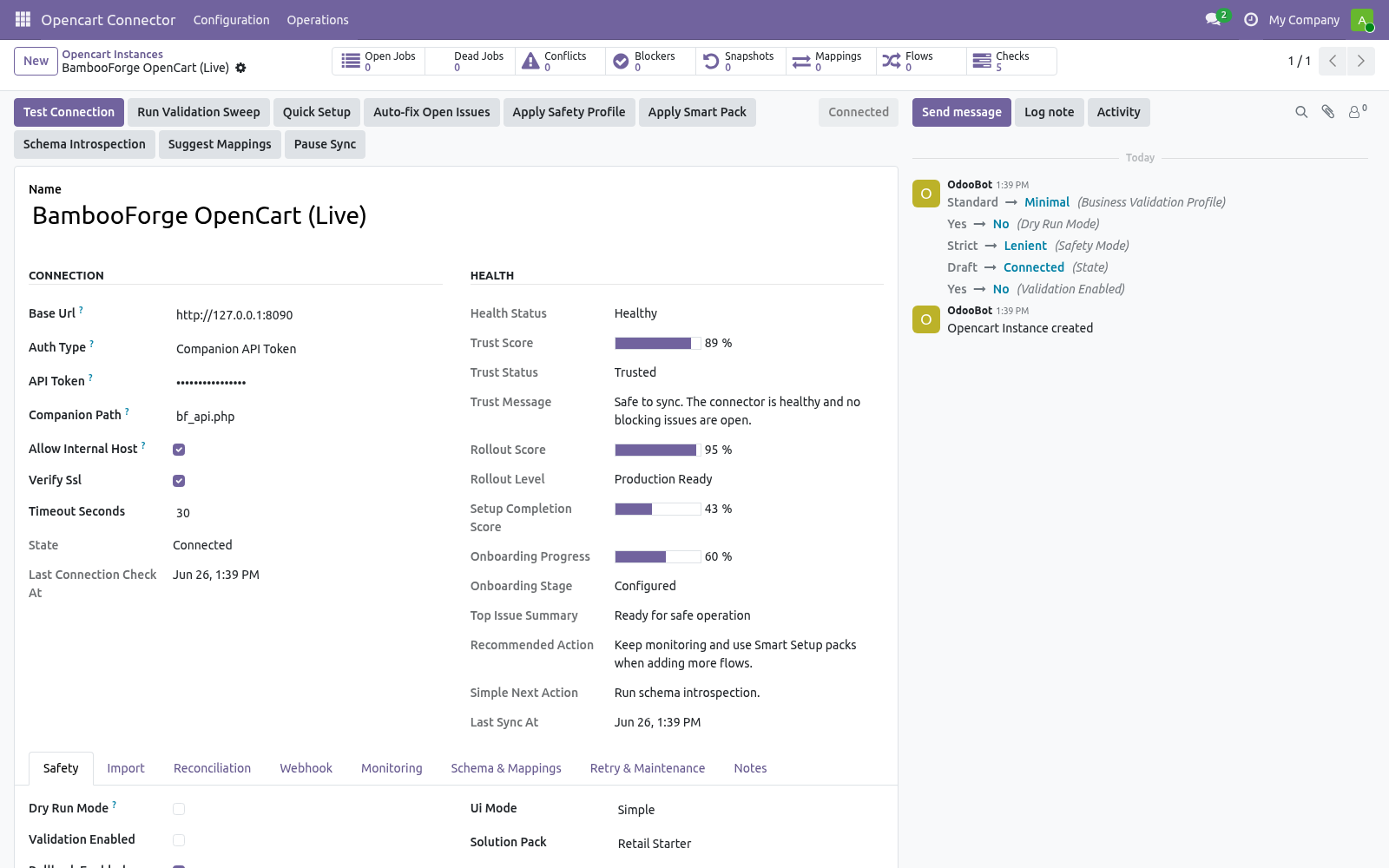
Task: Show the followers icon
Action: point(1357,111)
